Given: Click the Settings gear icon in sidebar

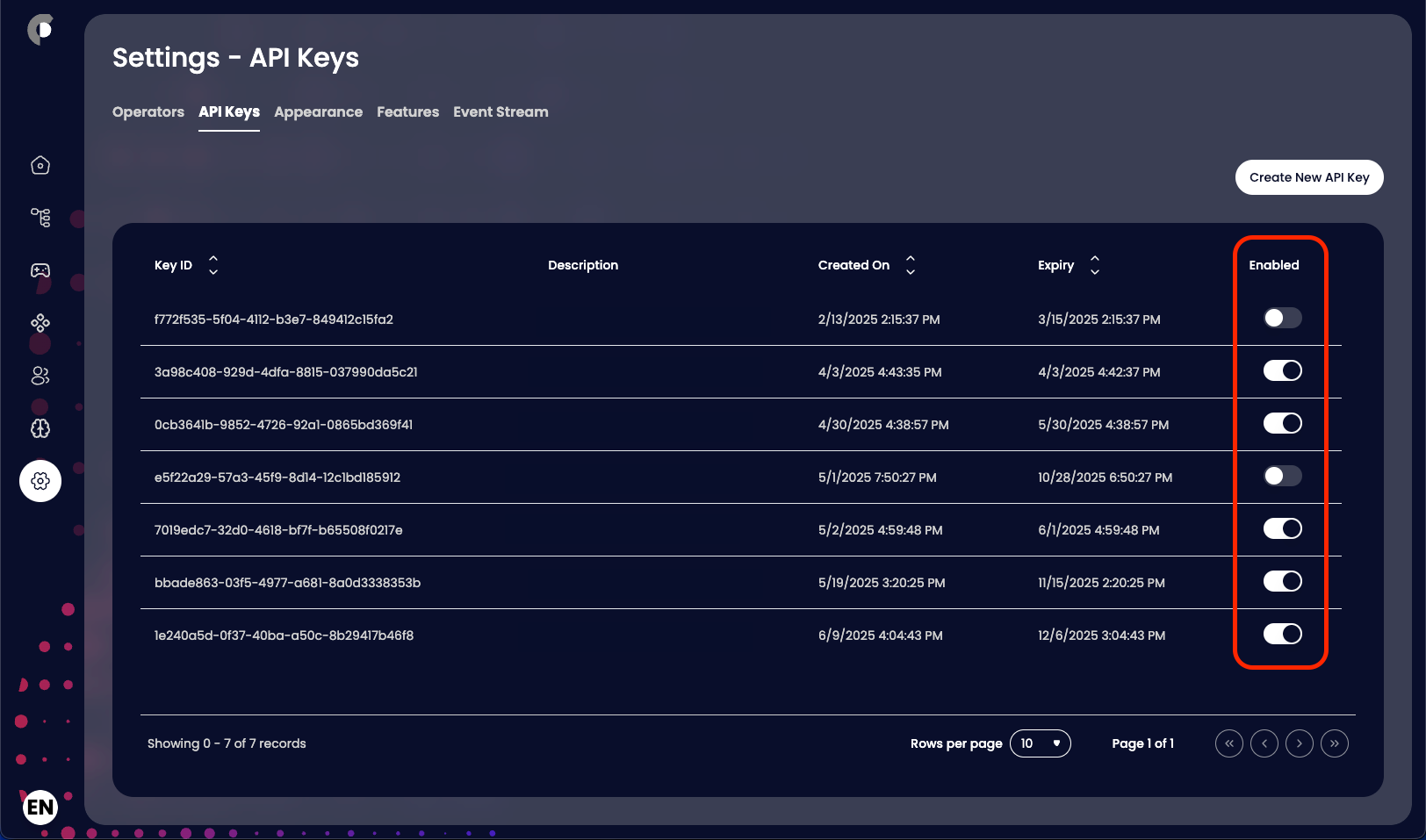Looking at the screenshot, I should click(40, 481).
